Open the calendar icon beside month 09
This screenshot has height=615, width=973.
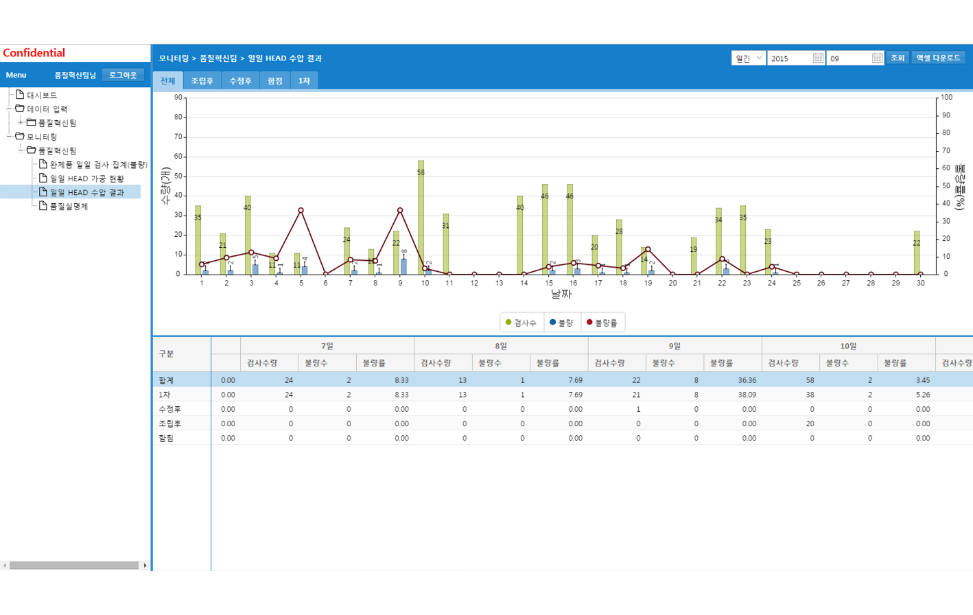click(x=877, y=58)
